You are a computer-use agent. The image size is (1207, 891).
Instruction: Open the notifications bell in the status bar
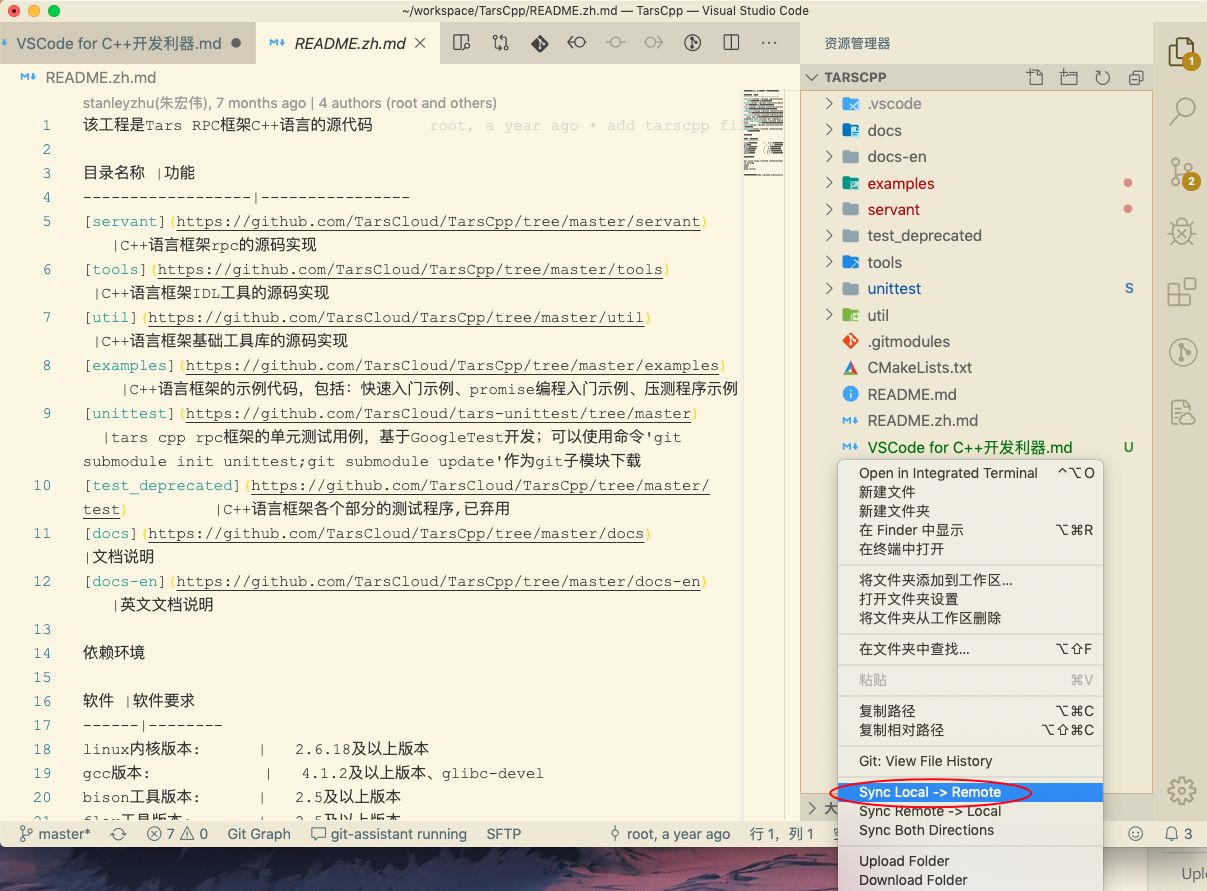point(1172,833)
